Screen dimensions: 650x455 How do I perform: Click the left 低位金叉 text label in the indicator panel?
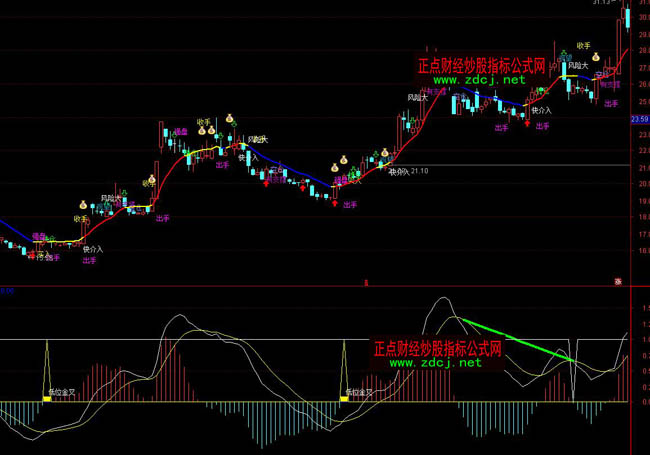click(x=62, y=393)
